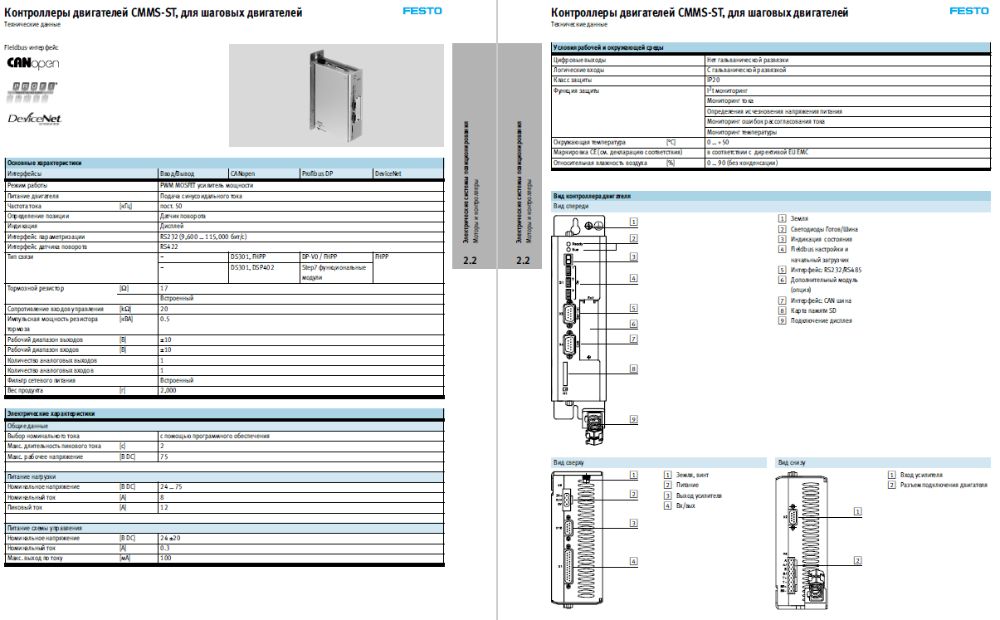Select the 'IP20' protection class value
Viewport: 1000px width, 620px height.
click(713, 80)
